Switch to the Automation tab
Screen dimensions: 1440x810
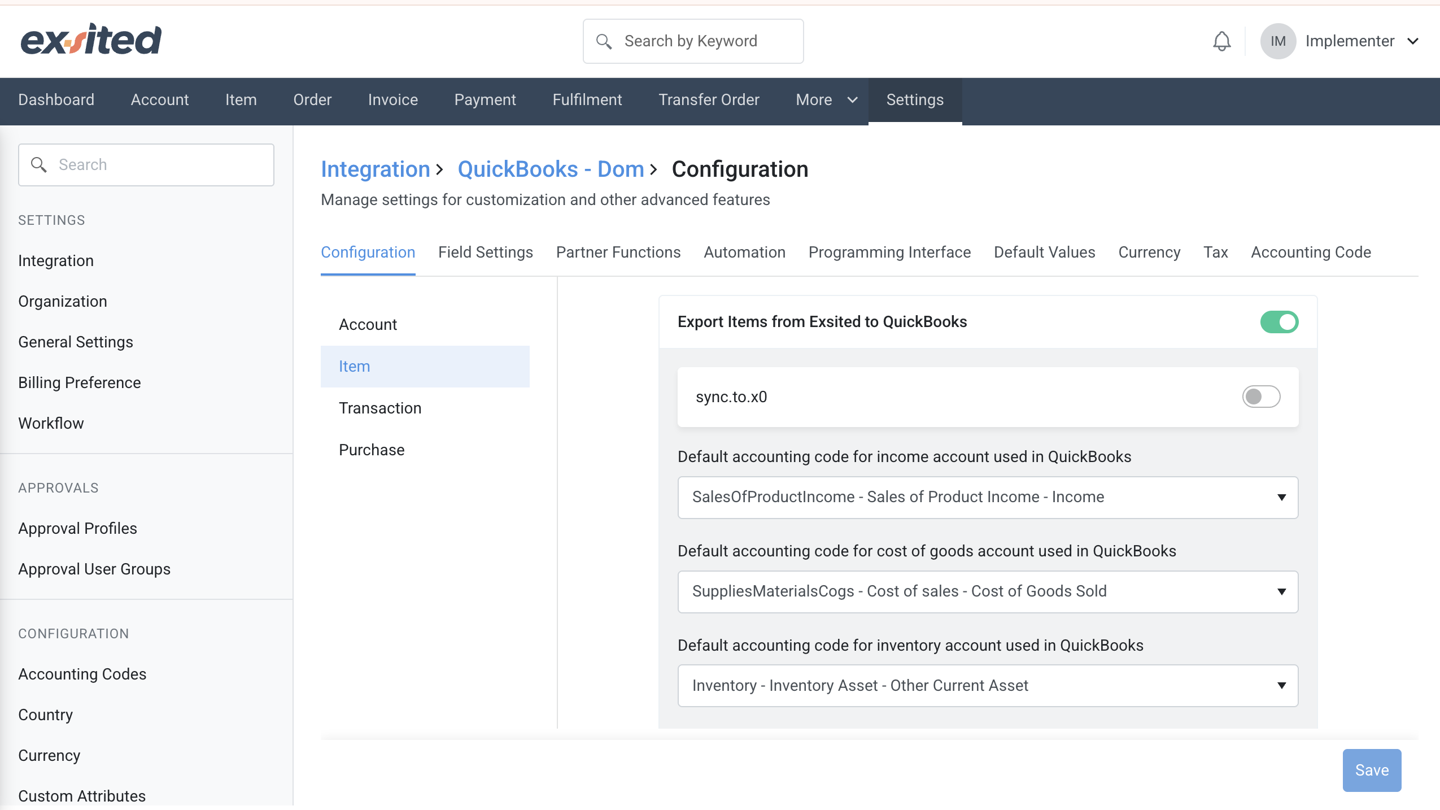coord(745,252)
